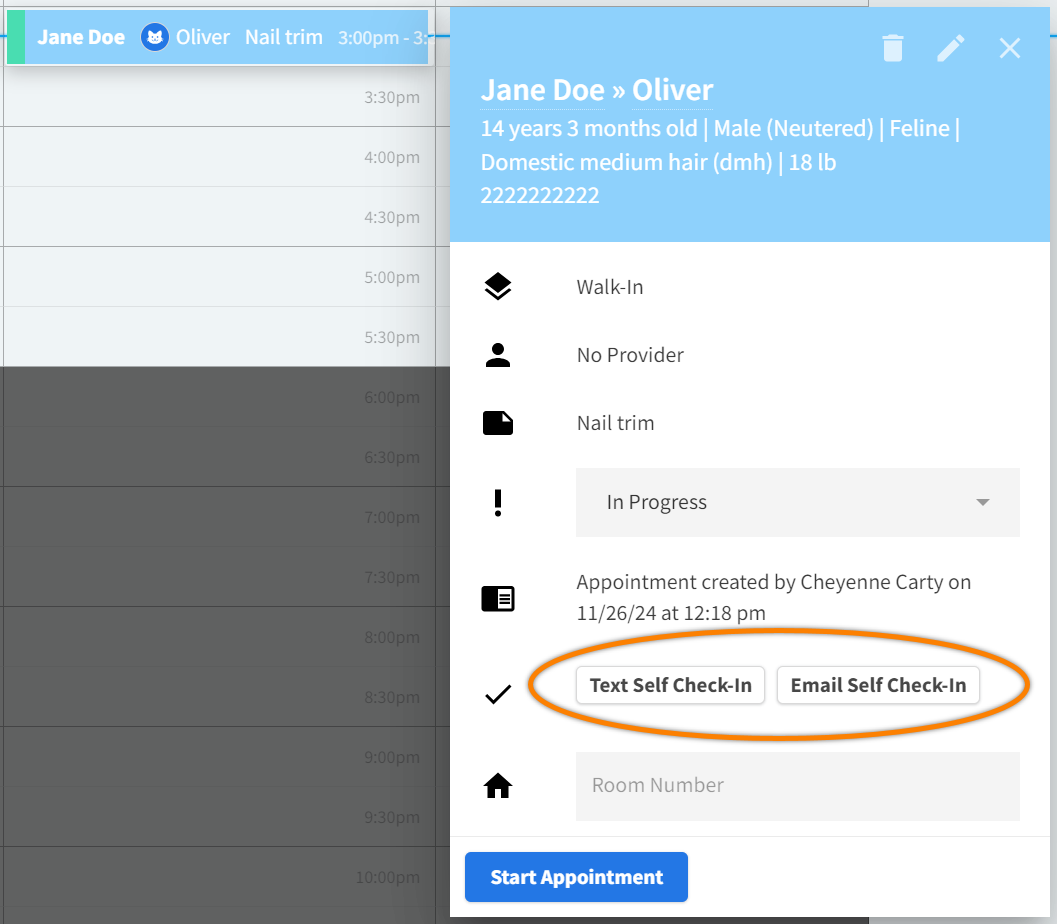Click the cat avatar icon beside Oliver
This screenshot has height=924, width=1057.
click(x=155, y=38)
